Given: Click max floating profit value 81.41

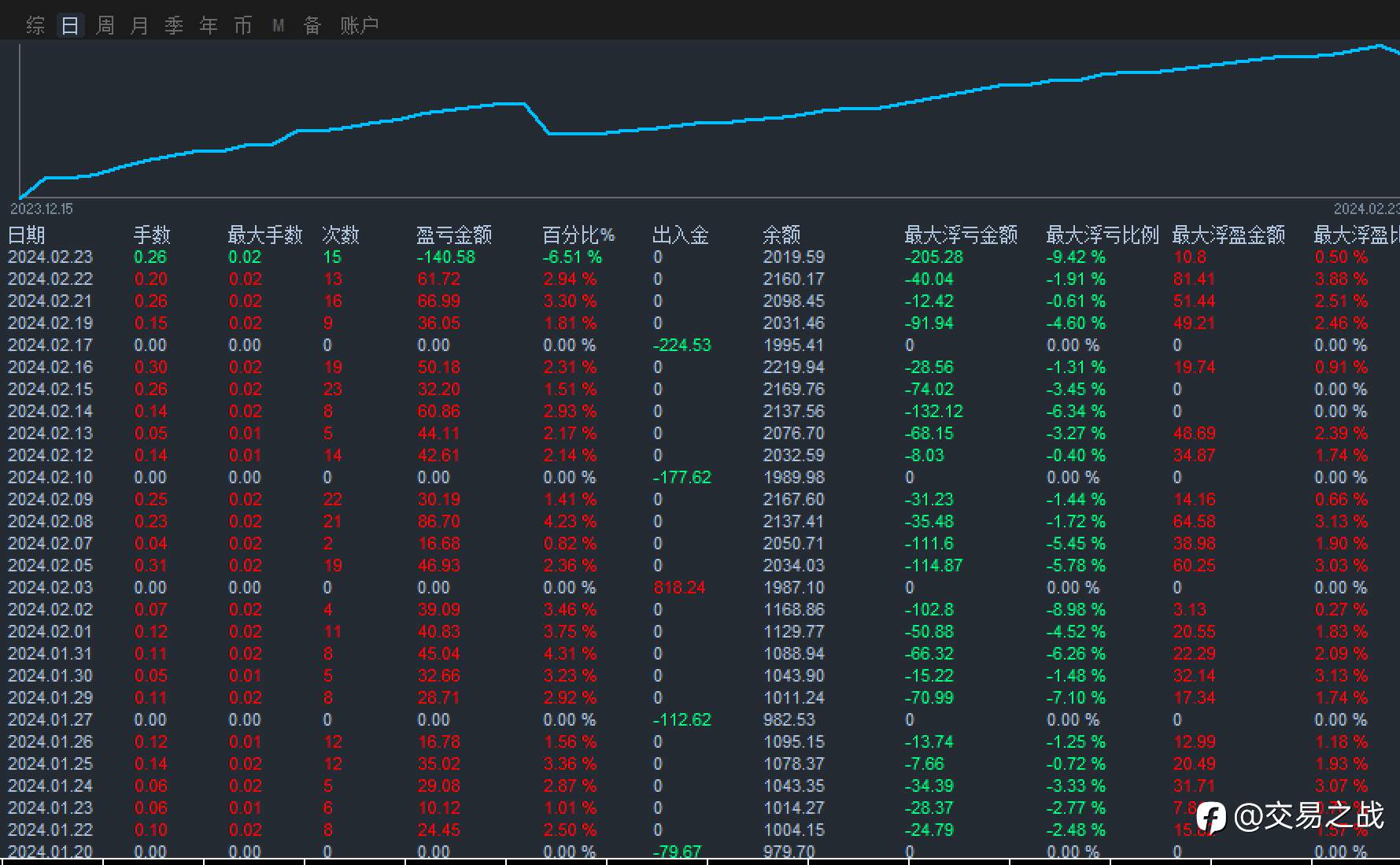Looking at the screenshot, I should point(1194,279).
